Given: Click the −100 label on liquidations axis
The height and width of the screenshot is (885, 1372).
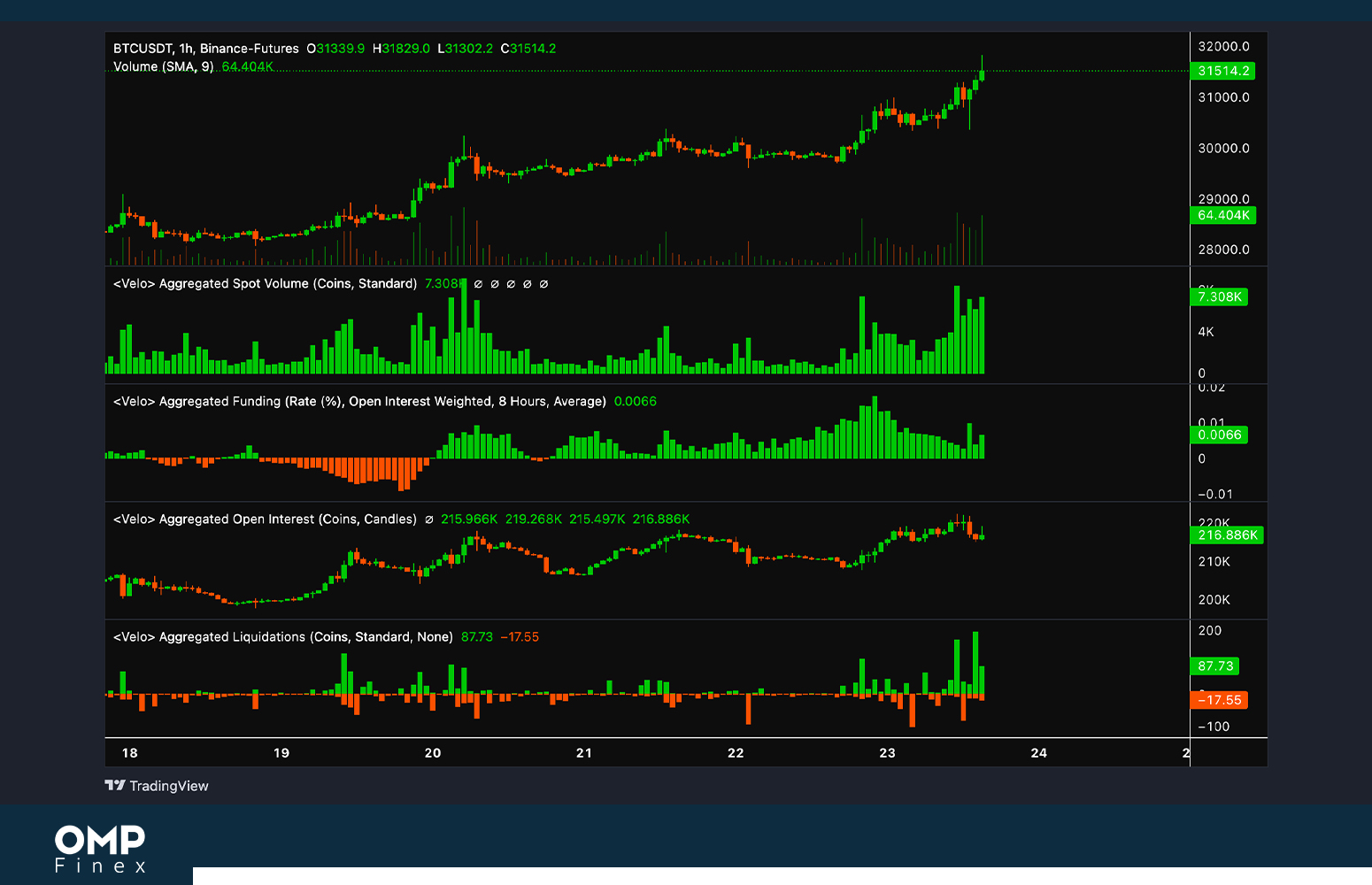Looking at the screenshot, I should tap(1214, 727).
